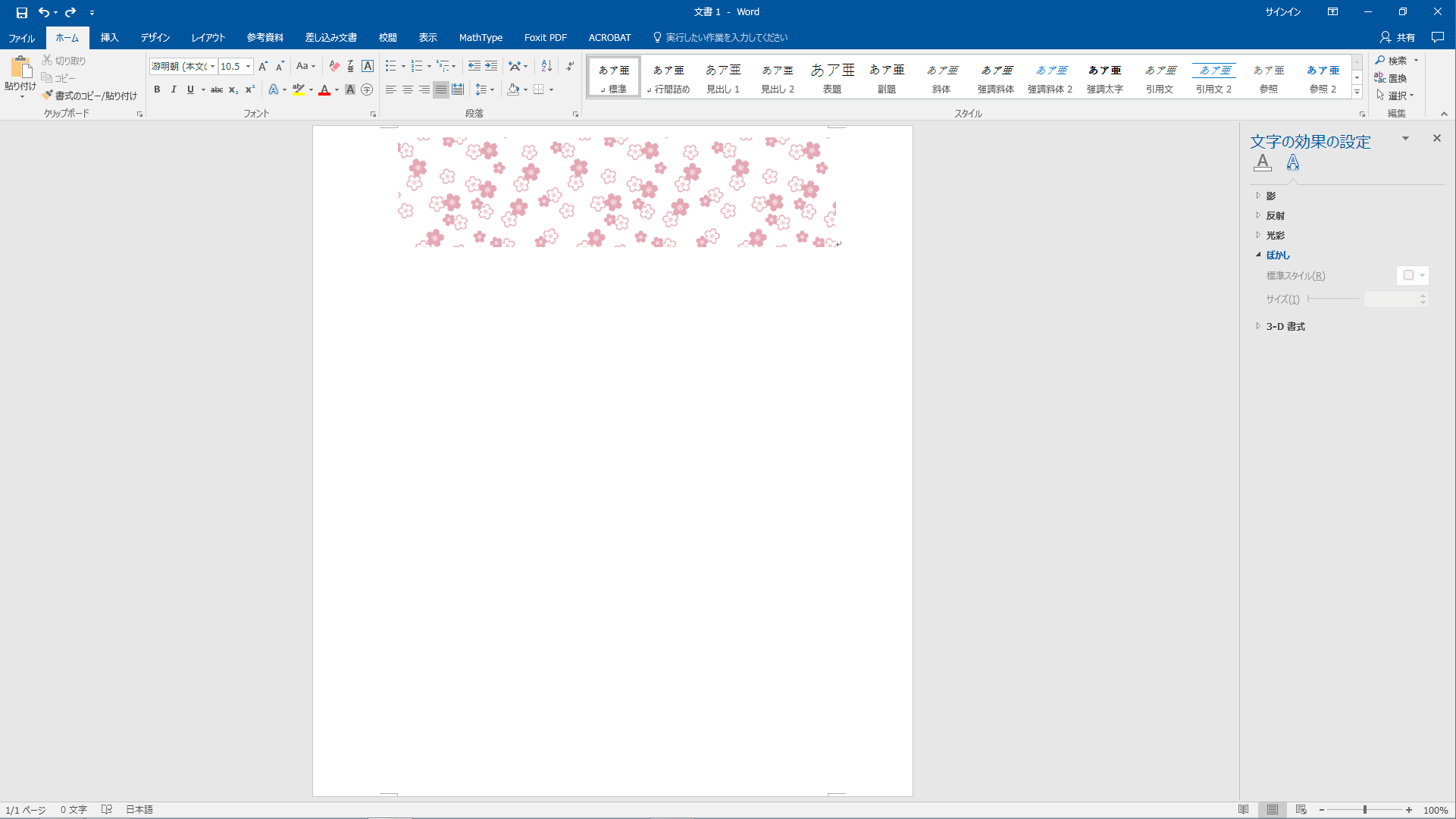This screenshot has width=1456, height=819.
Task: Click distributed alignment icon
Action: tap(458, 89)
